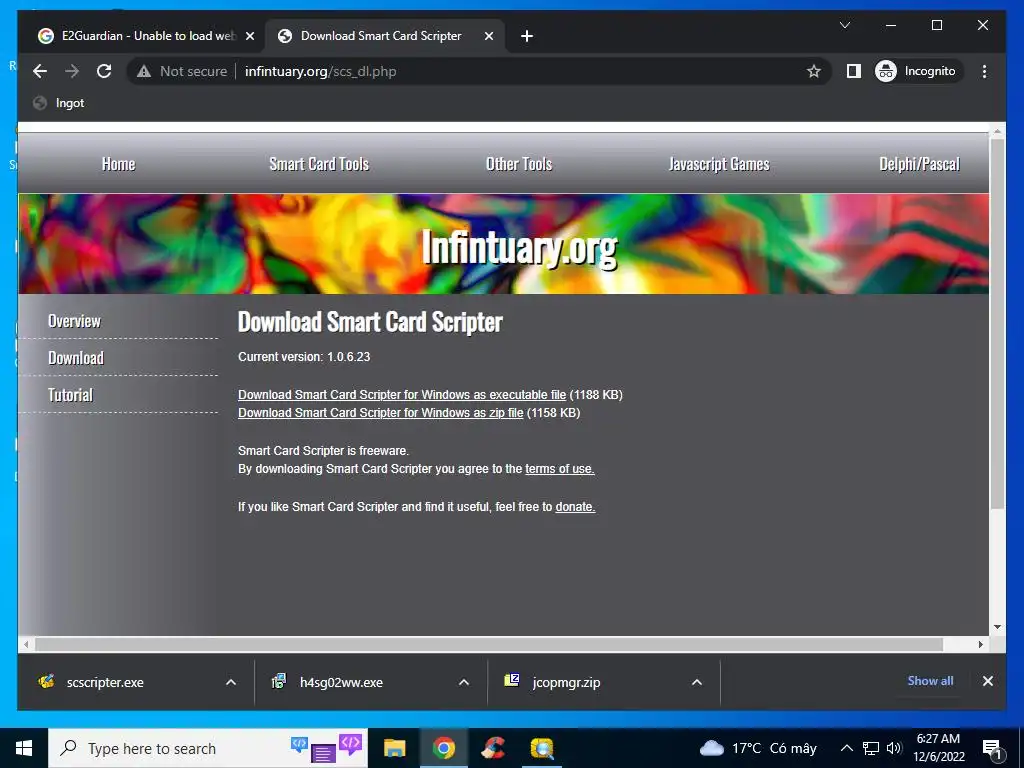Open the network tray icon
The height and width of the screenshot is (768, 1024).
pyautogui.click(x=871, y=748)
